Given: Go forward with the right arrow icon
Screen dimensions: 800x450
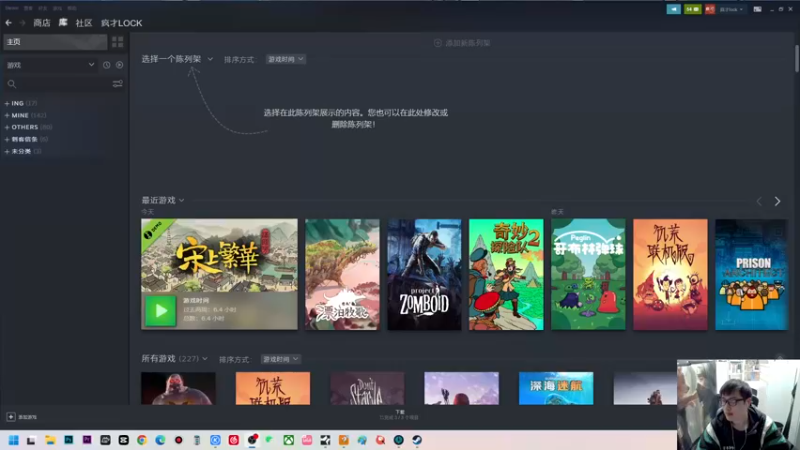Looking at the screenshot, I should [22, 23].
